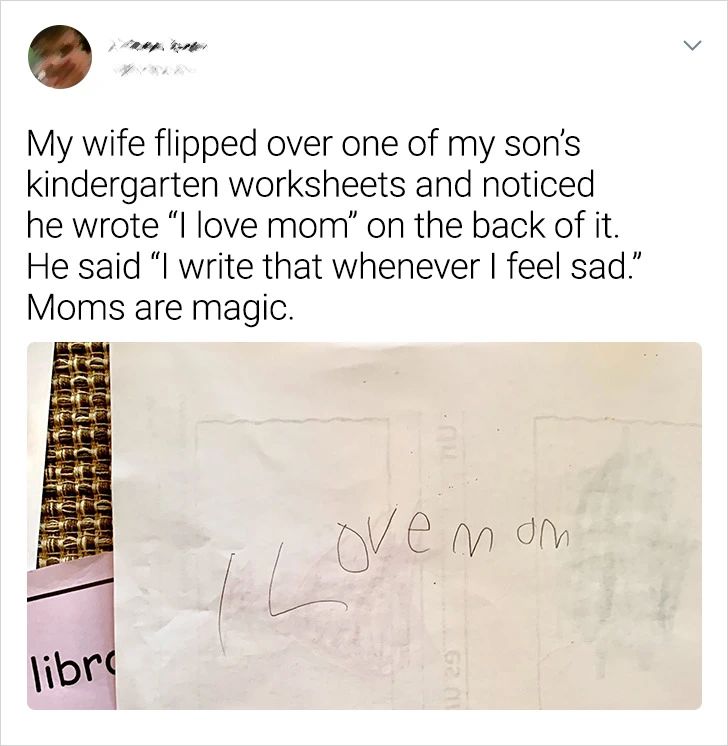Click the "kindergarten worksheets and noticed" line
Viewport: 728px width, 746px height.
[x=311, y=186]
